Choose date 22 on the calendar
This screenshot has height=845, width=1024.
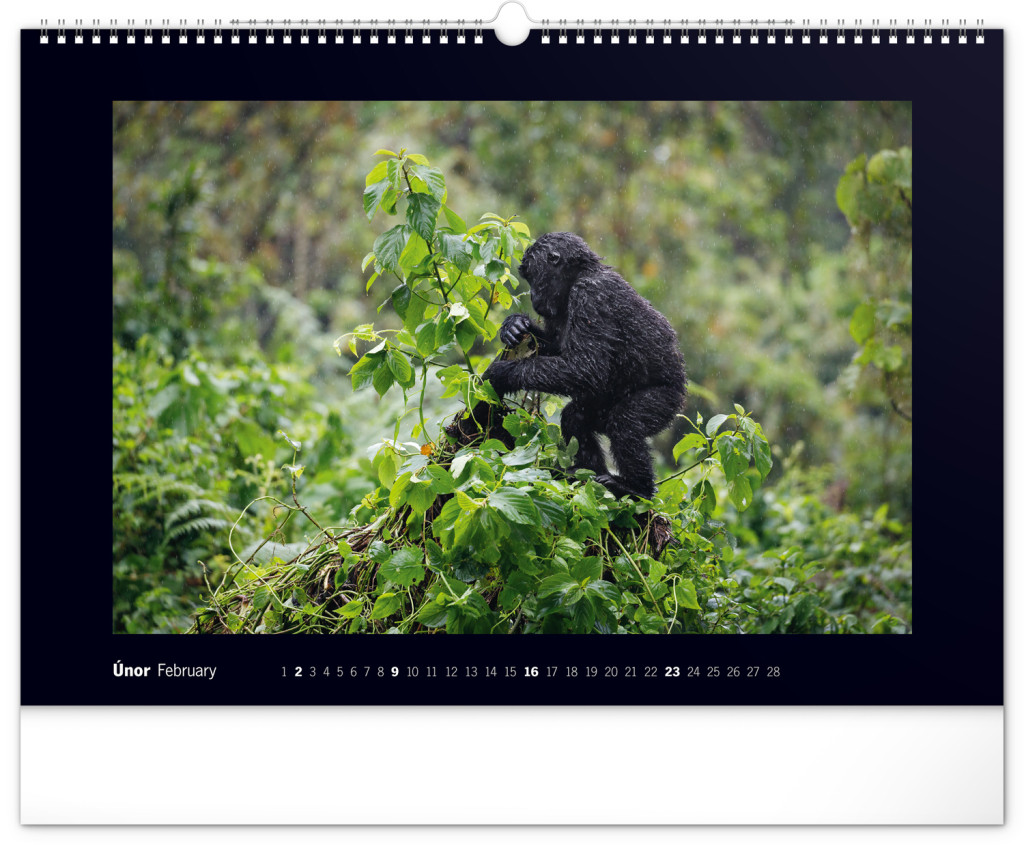click(x=651, y=672)
